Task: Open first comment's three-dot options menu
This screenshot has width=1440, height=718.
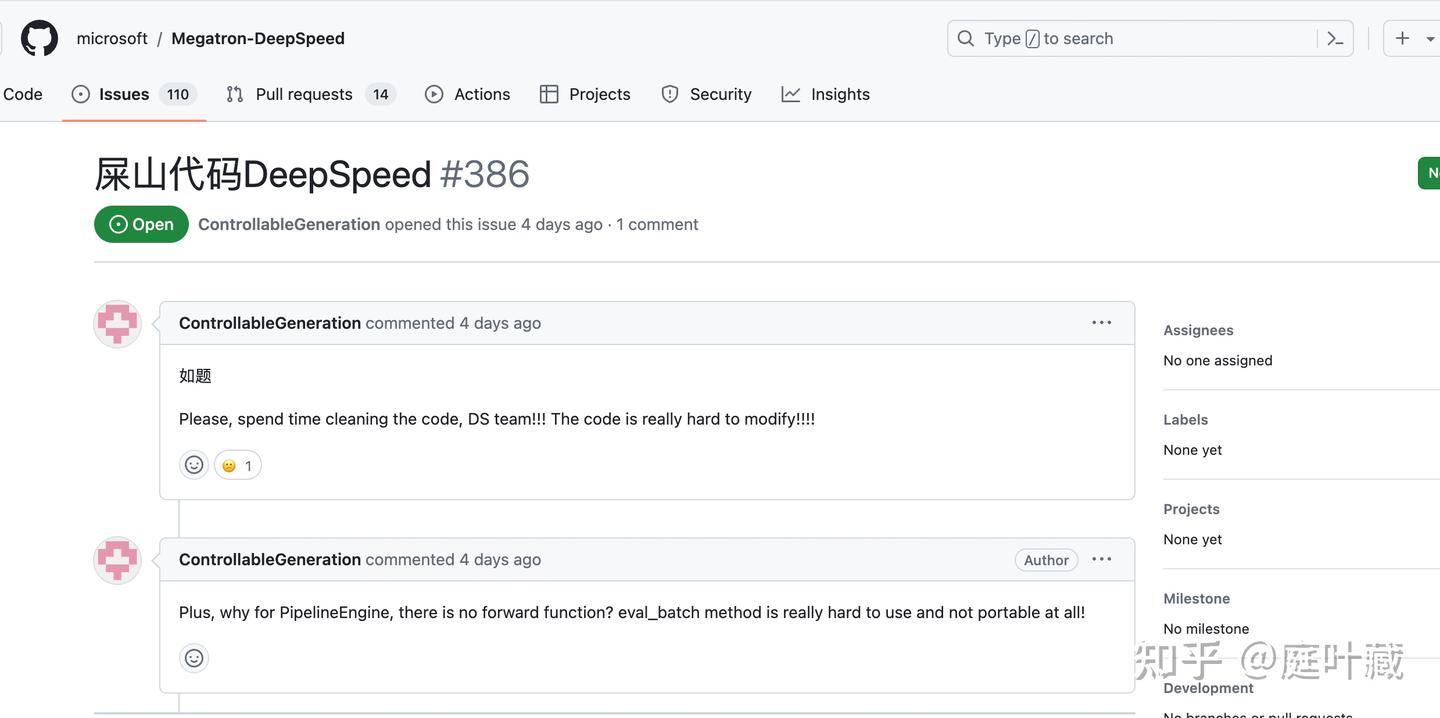Action: [x=1101, y=323]
